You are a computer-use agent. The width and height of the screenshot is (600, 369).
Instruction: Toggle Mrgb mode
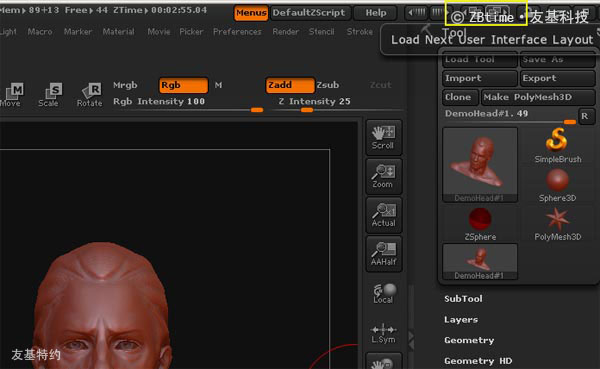[x=125, y=85]
